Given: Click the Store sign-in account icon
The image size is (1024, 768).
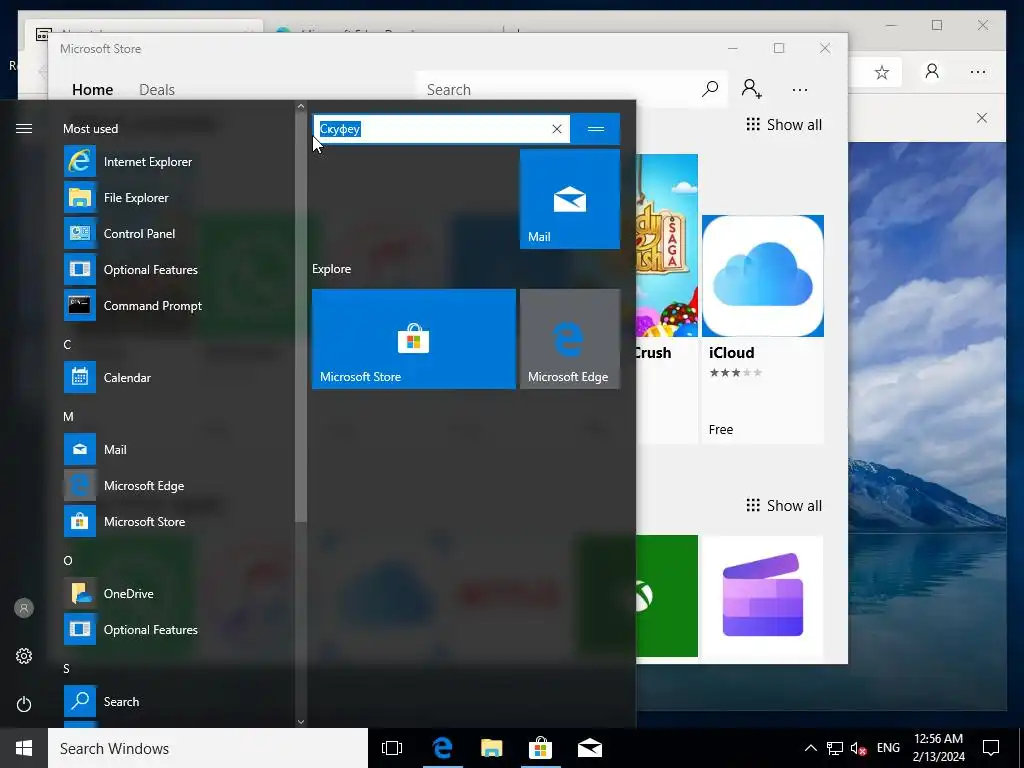Looking at the screenshot, I should [x=752, y=89].
